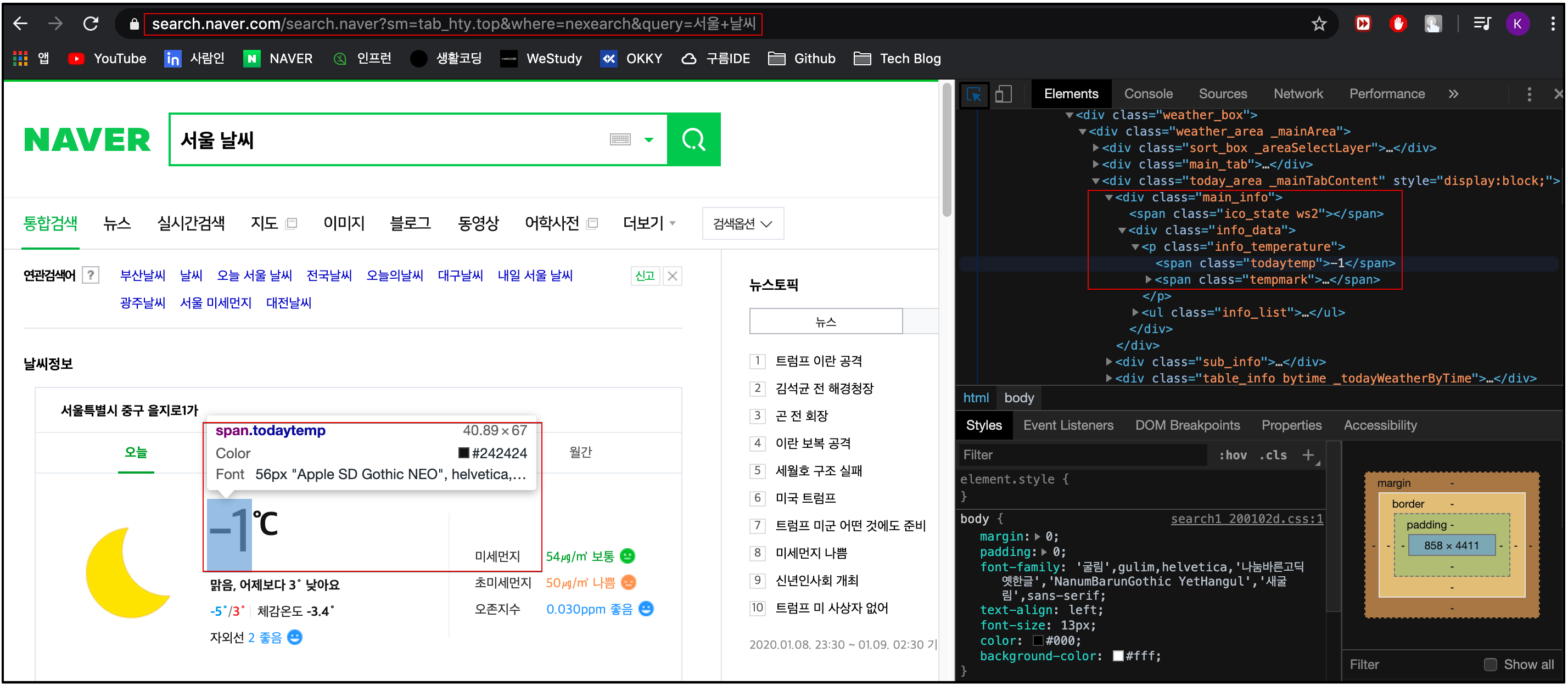Click the green Naver search magnifier button
This screenshot has width=1568, height=686.
693,139
